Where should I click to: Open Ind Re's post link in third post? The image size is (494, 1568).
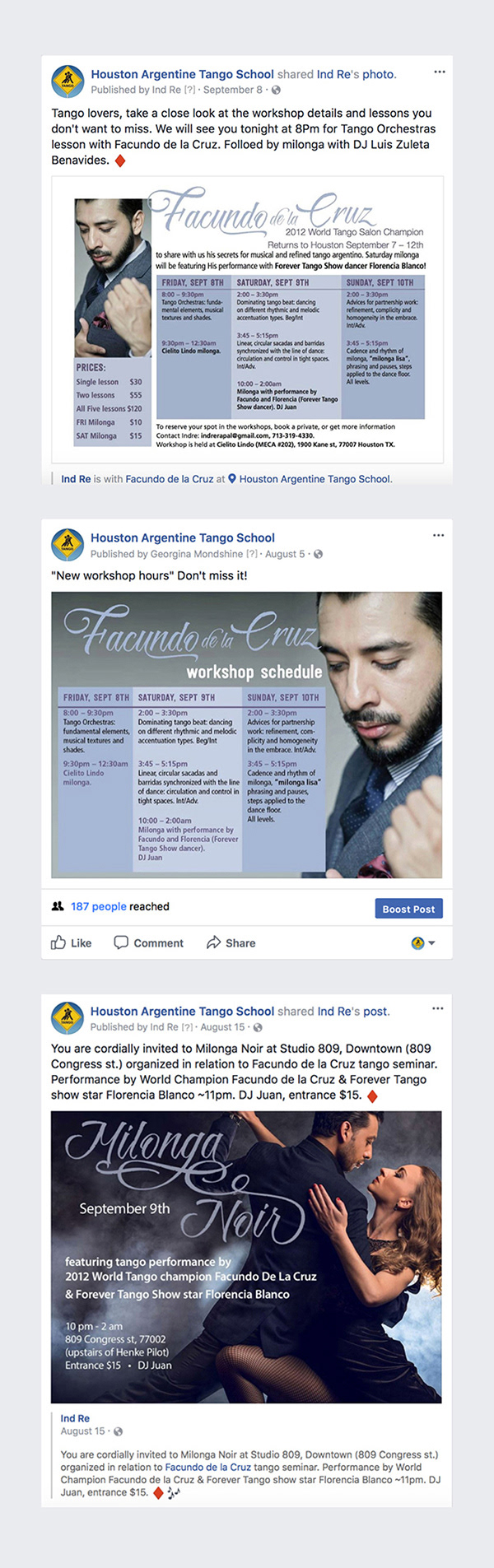[x=354, y=1011]
